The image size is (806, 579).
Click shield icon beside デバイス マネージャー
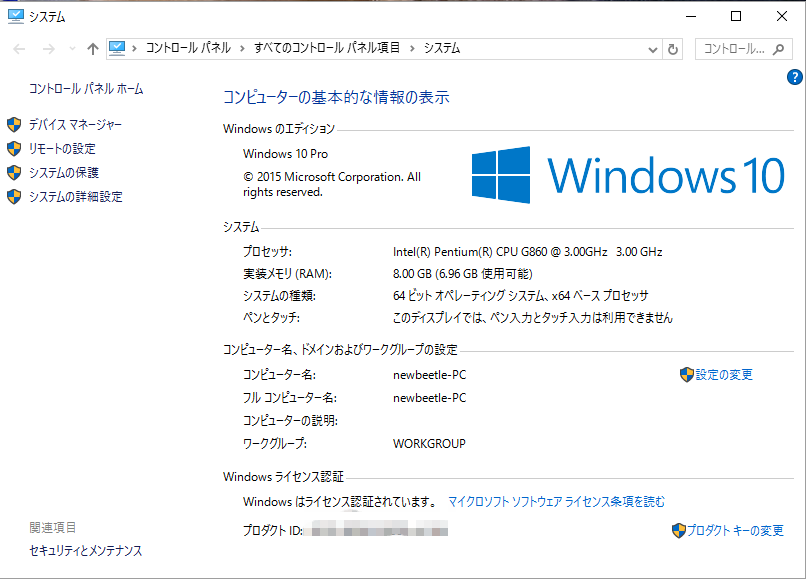click(x=14, y=124)
